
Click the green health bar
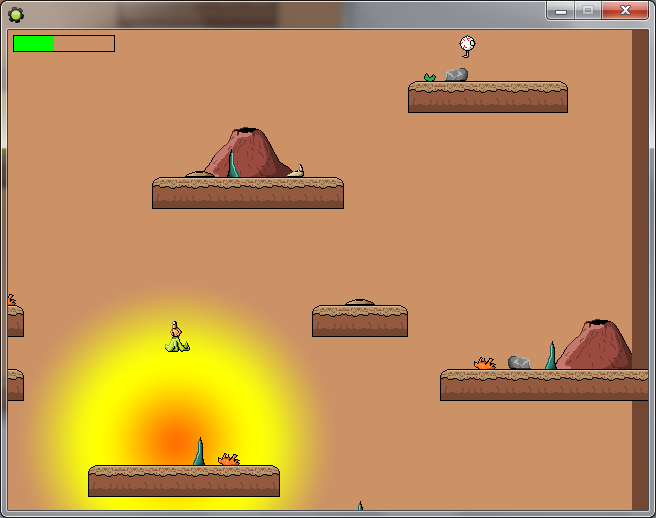pyautogui.click(x=34, y=43)
